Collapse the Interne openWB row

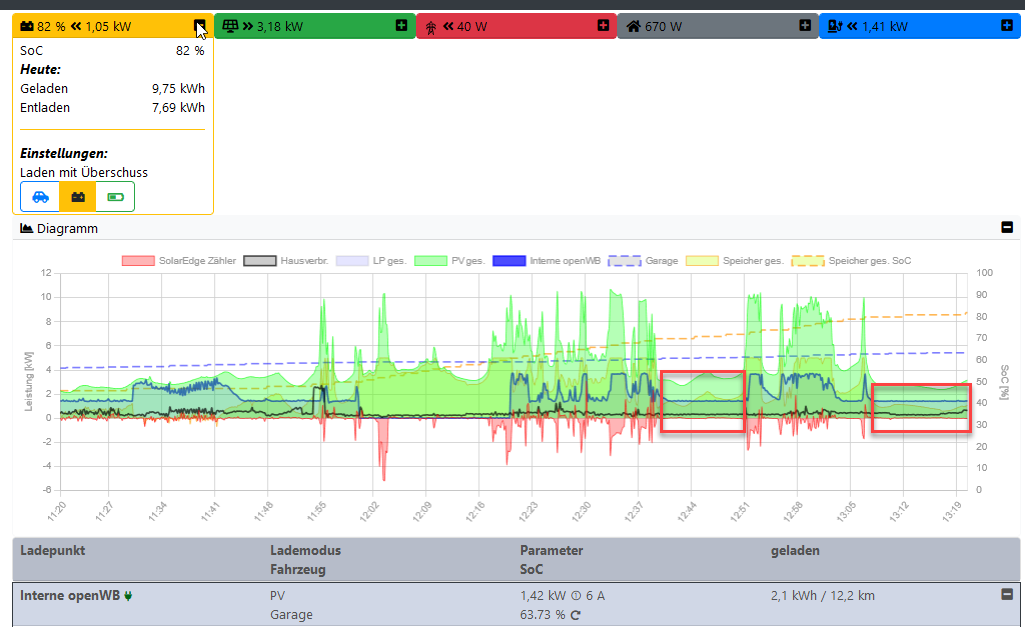1007,595
